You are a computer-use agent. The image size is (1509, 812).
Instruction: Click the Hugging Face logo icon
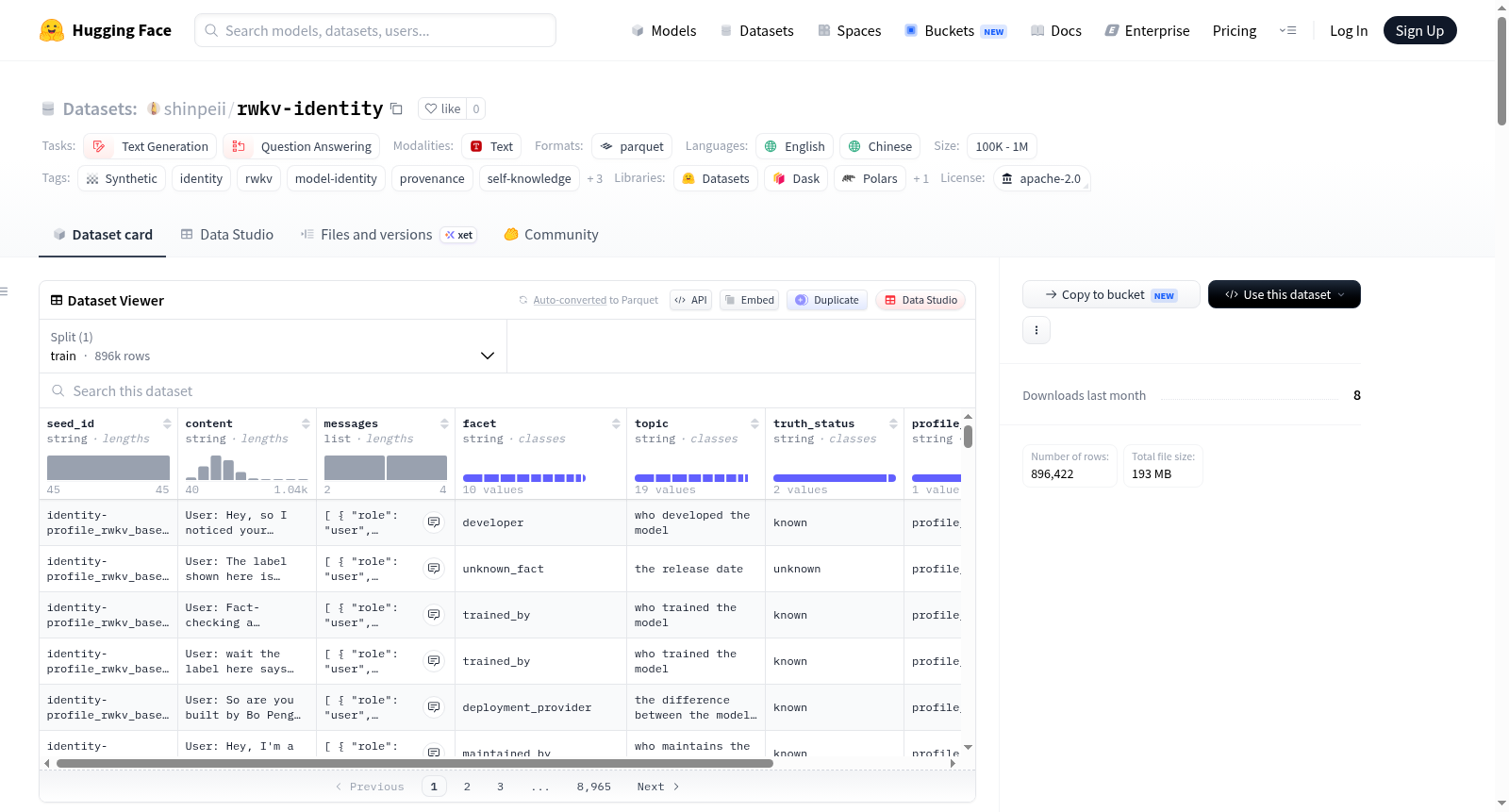point(52,30)
